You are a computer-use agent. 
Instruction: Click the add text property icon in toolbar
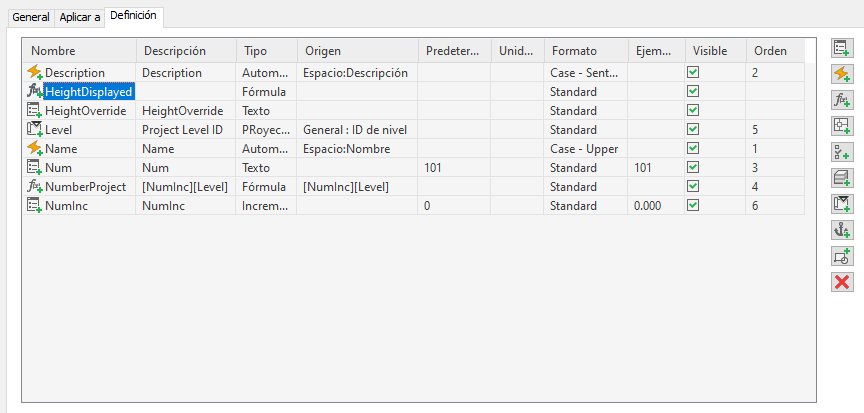(x=842, y=48)
